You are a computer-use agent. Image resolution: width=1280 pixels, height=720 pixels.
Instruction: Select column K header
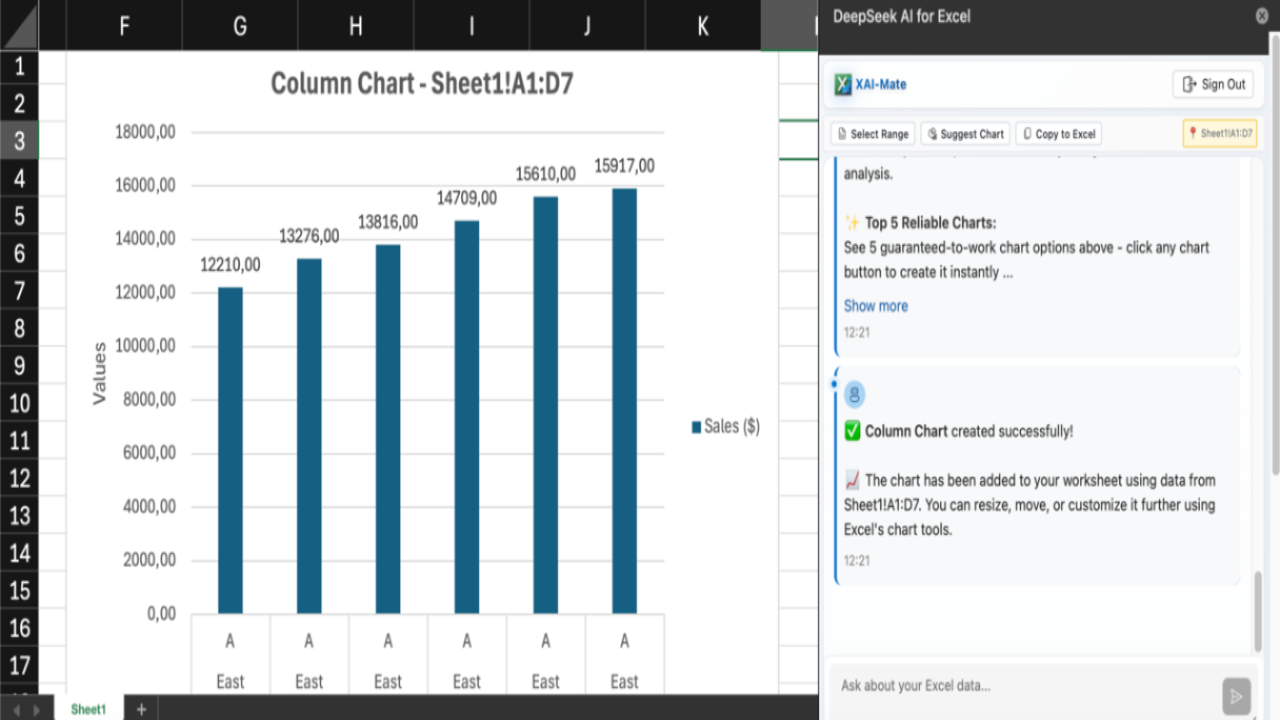tap(703, 26)
